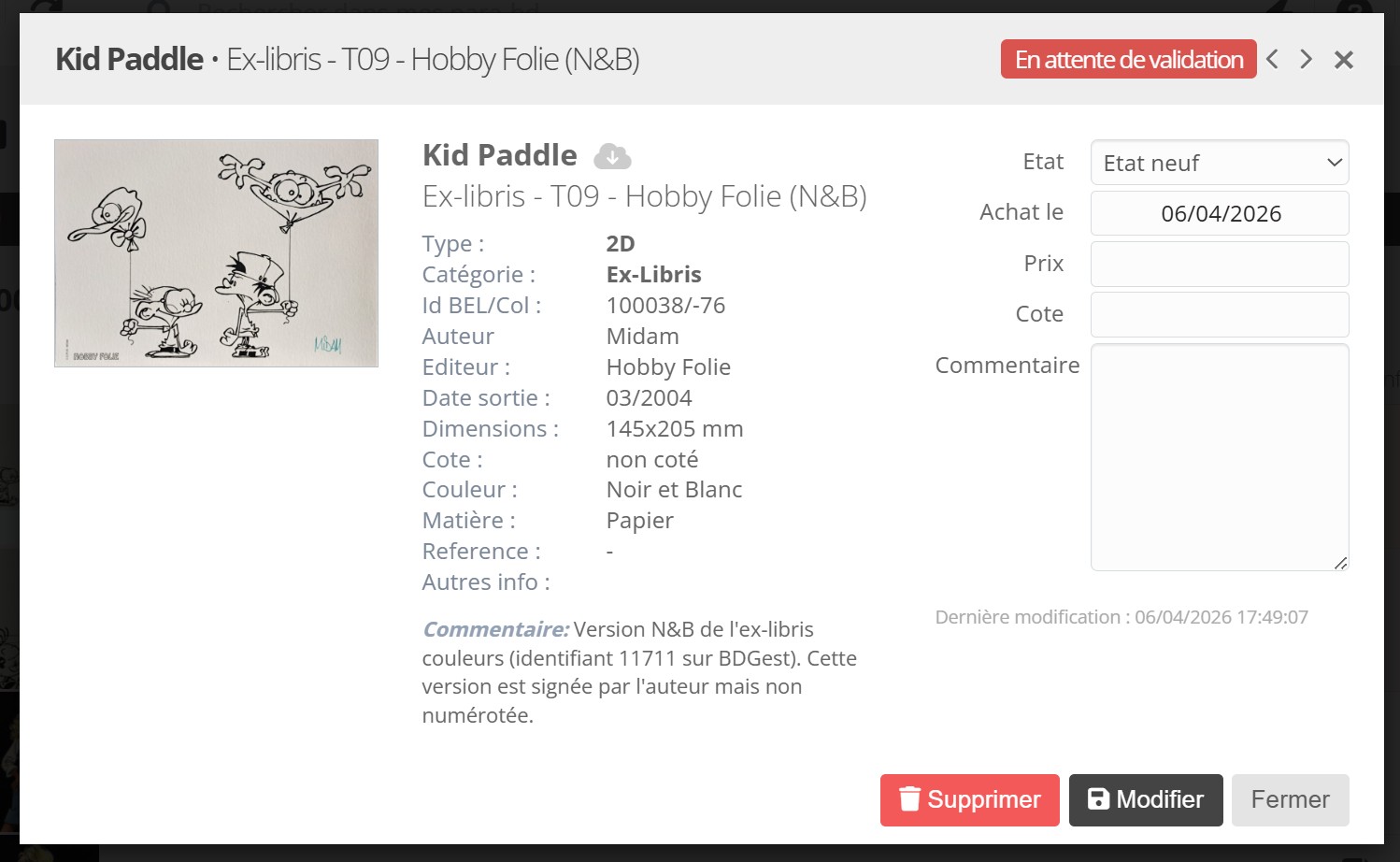This screenshot has width=1400, height=862.
Task: Delete the item with the Supprimer button
Action: 969,799
